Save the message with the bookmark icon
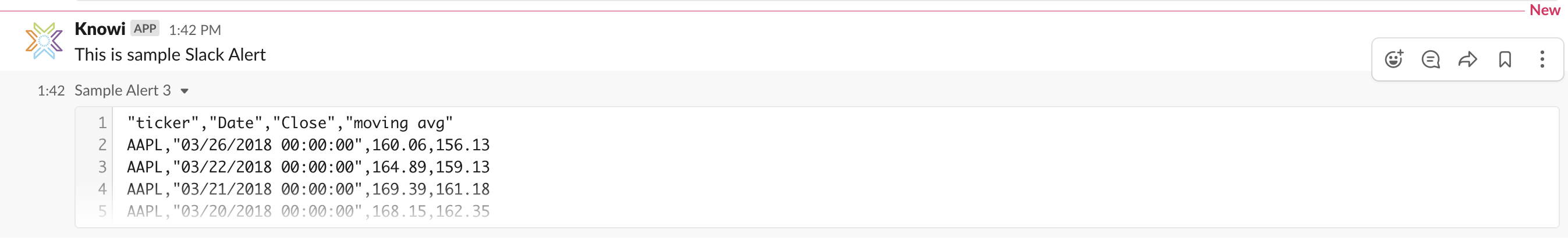 coord(1505,59)
